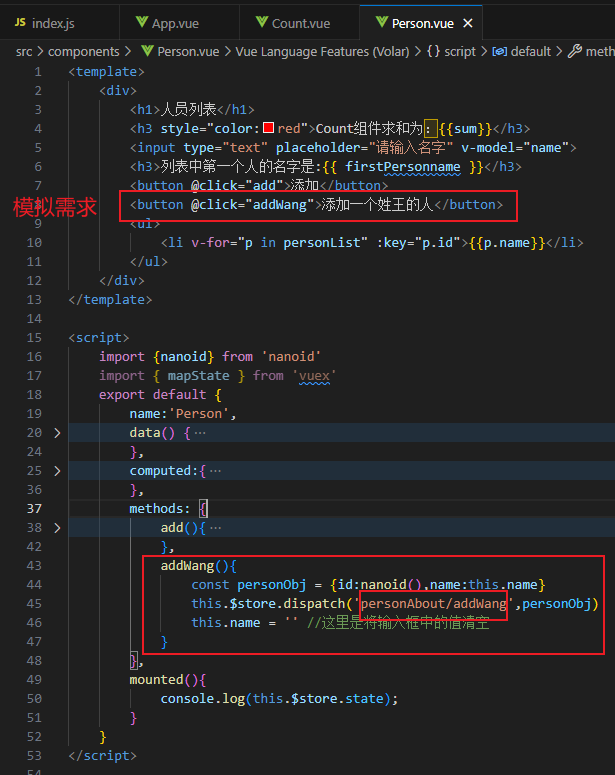The height and width of the screenshot is (775, 615).
Task: Click 'personAbout/addWang' dispatch string
Action: pos(434,603)
